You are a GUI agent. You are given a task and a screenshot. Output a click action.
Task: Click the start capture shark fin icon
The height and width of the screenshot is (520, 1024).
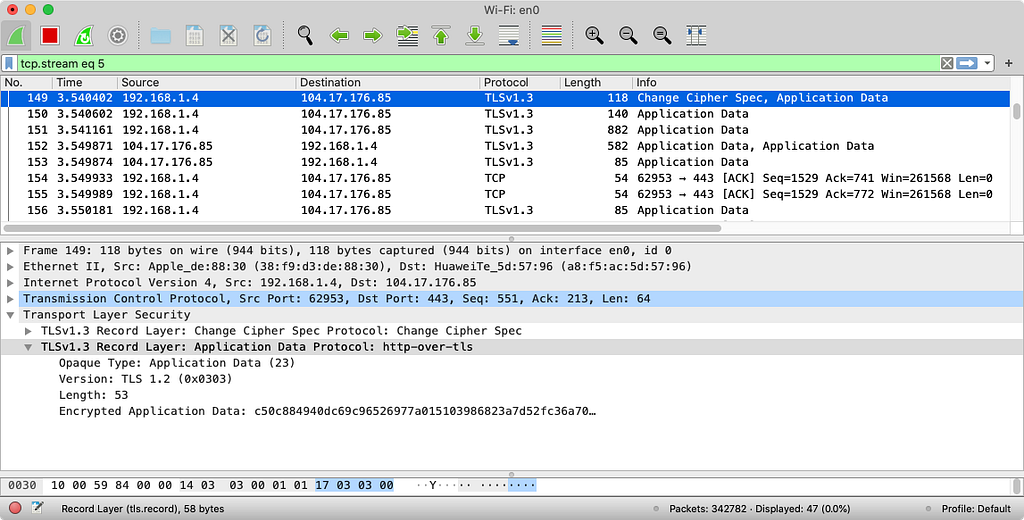coord(16,35)
